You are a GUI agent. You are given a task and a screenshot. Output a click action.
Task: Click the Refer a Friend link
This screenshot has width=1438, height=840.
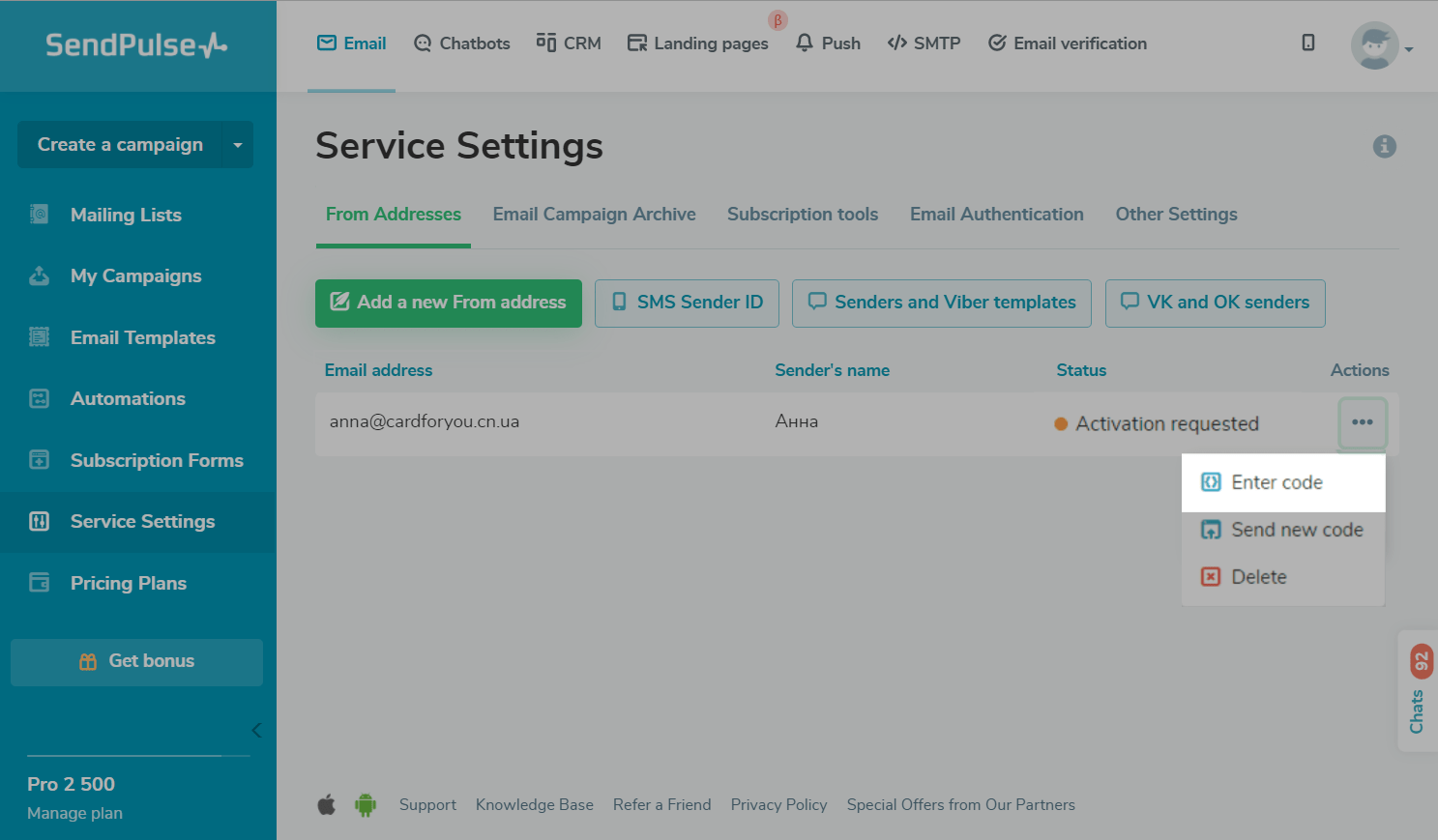(x=662, y=805)
